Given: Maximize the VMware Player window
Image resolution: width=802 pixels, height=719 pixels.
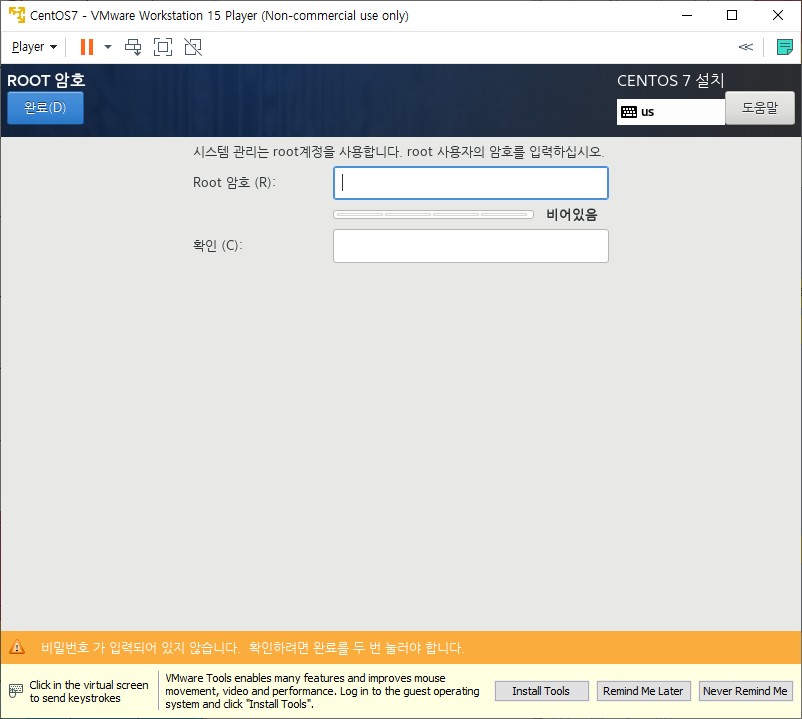Looking at the screenshot, I should click(732, 15).
